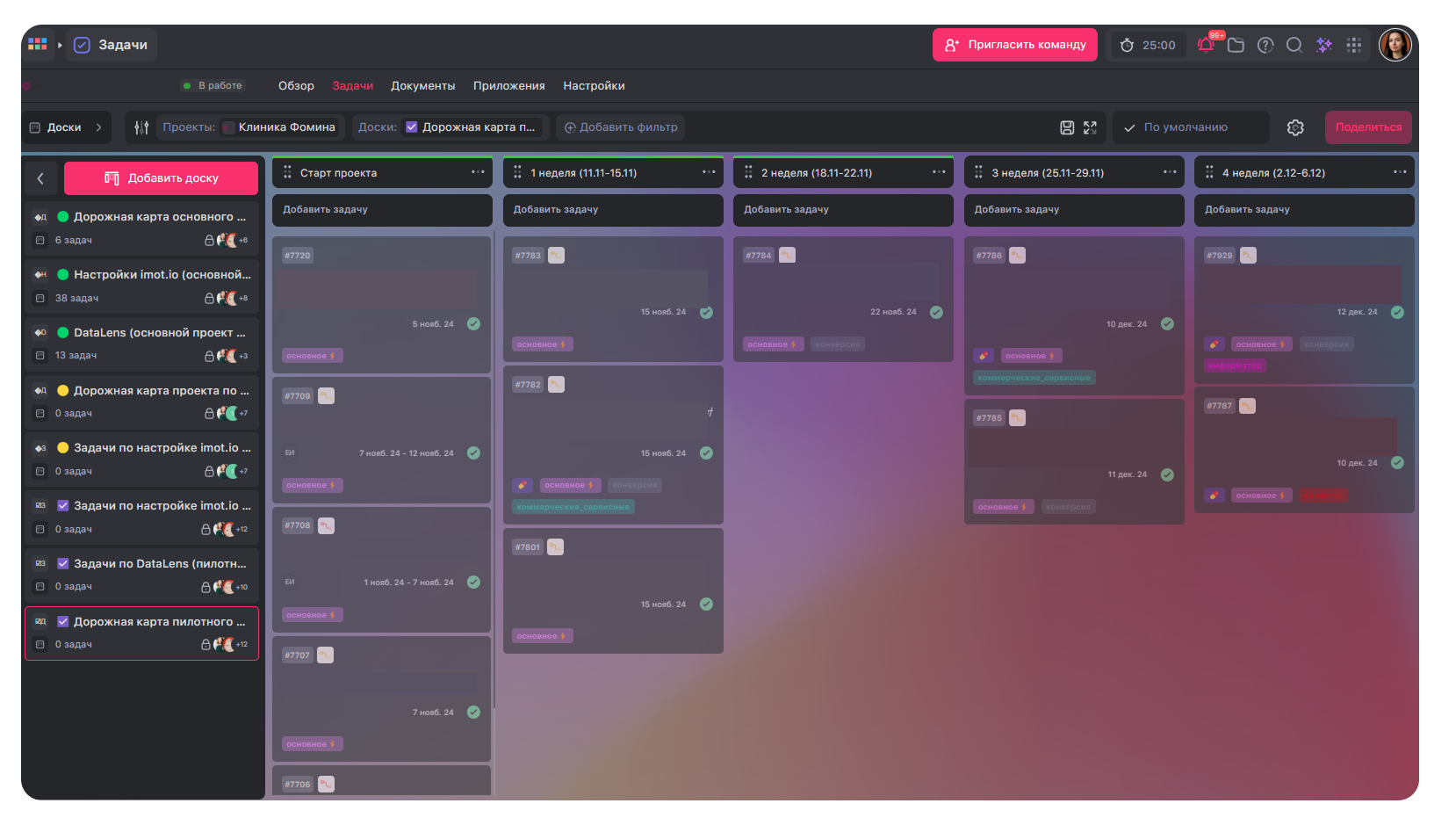Screen dimensions: 1456x825
Task: Click the save view icon near По умолчанию
Action: pyautogui.click(x=1066, y=127)
